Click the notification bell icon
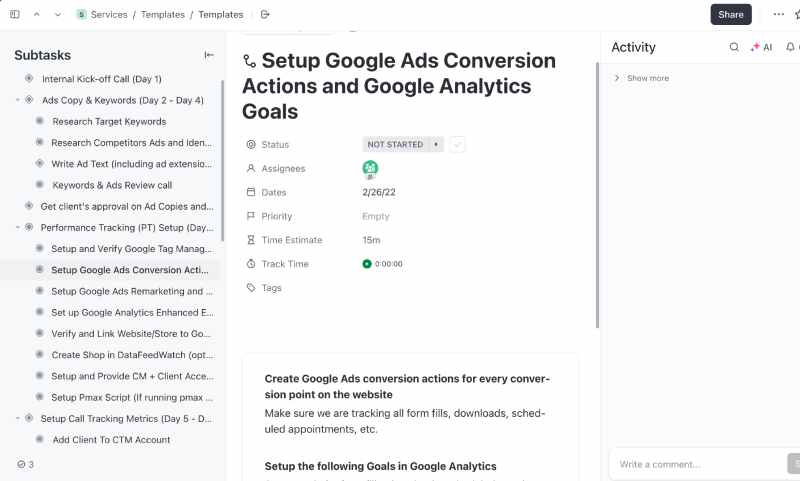Image resolution: width=800 pixels, height=481 pixels. pyautogui.click(x=790, y=47)
